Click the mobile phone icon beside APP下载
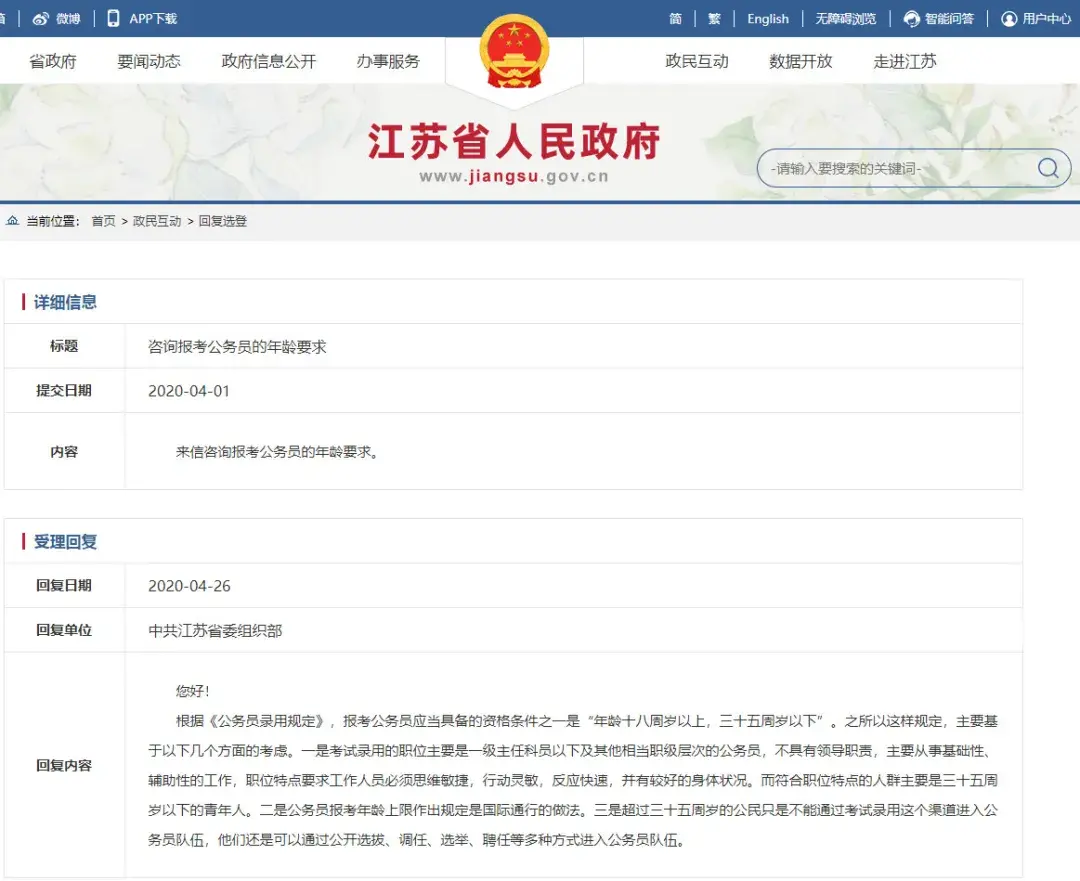Image resolution: width=1080 pixels, height=881 pixels. pos(113,18)
